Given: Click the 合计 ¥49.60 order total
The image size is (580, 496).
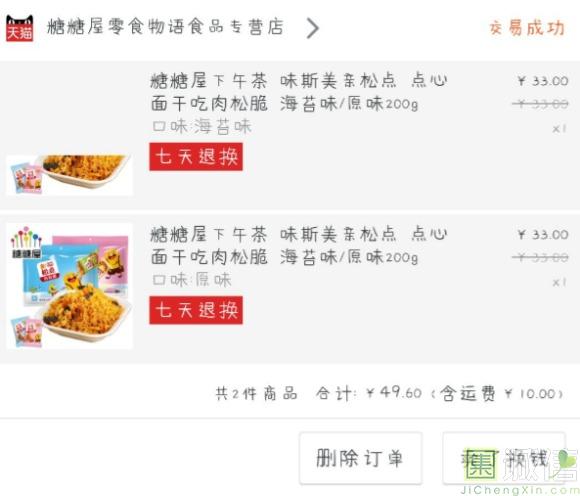Looking at the screenshot, I should click(368, 393).
